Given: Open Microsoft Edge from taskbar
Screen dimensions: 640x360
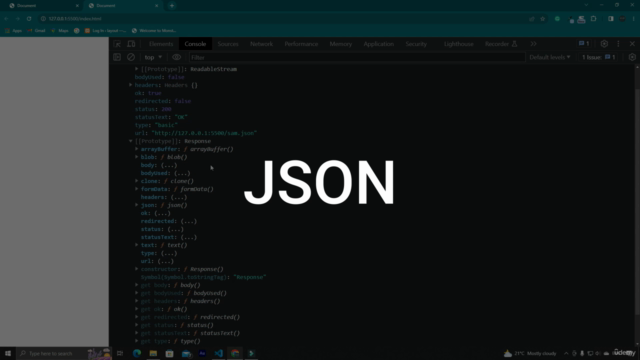Looking at the screenshot, I should pos(137,353).
